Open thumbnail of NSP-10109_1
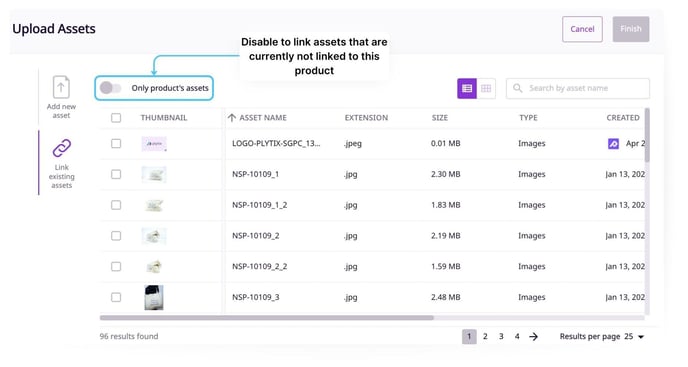This screenshot has width=688, height=367. [x=154, y=175]
